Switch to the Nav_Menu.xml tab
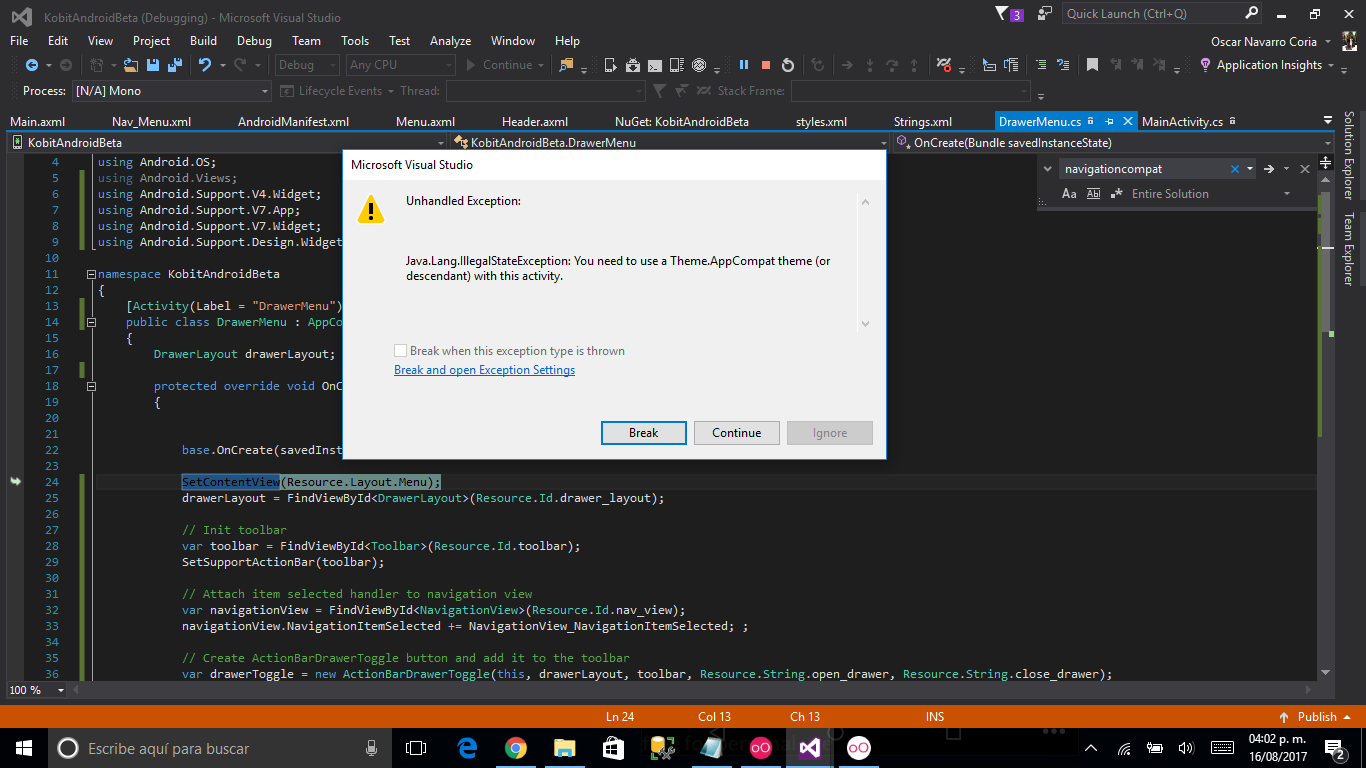 (x=151, y=121)
